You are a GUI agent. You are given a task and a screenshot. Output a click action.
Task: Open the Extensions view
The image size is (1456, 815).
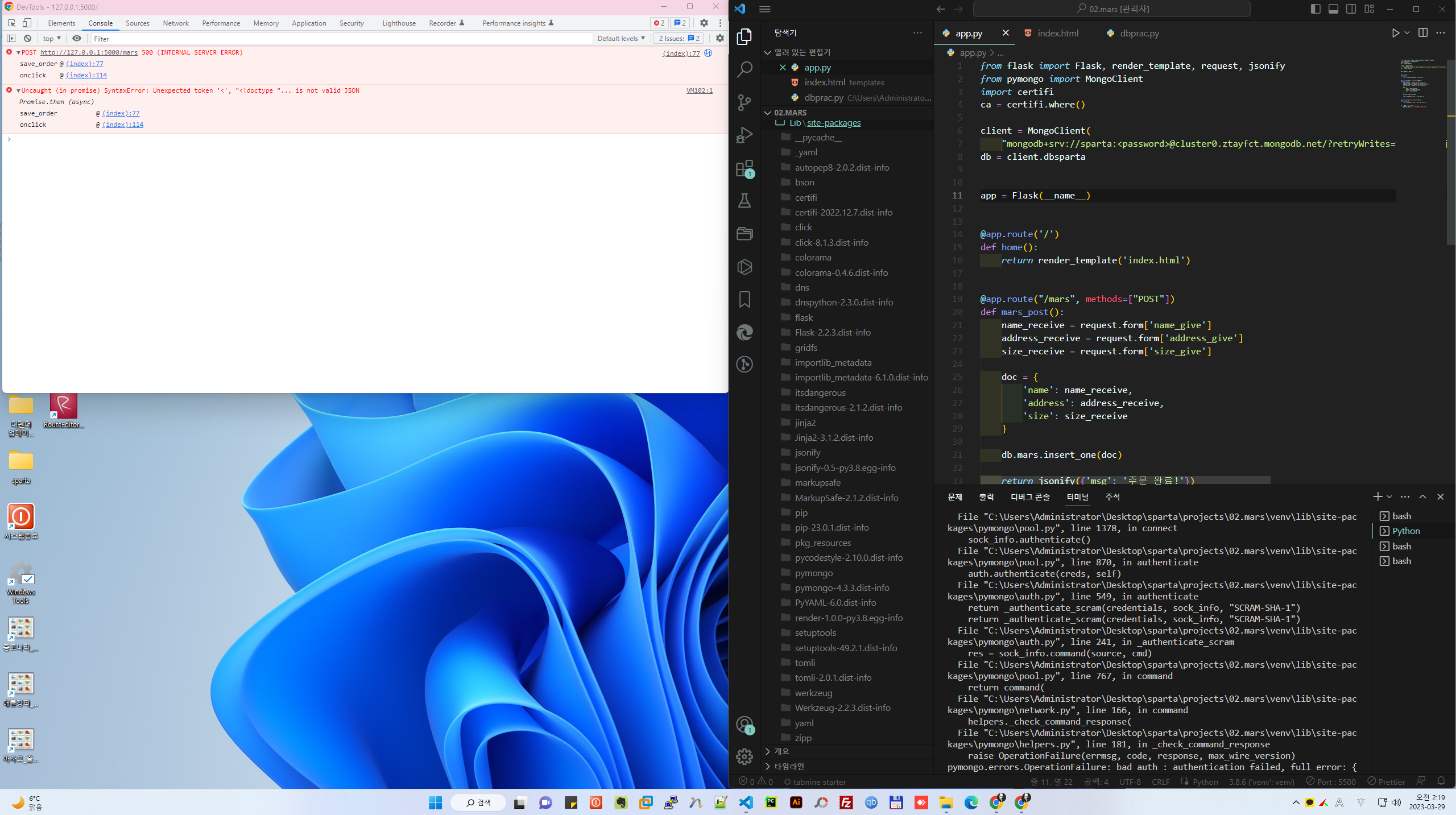click(x=744, y=168)
